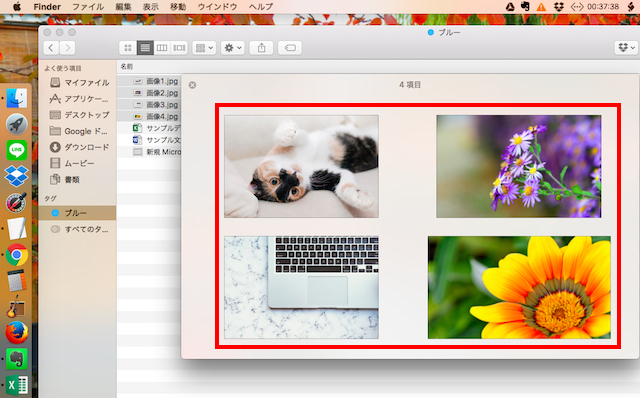Click the Edit Tags toolbar button
Screen dimensions: 640x398
coord(290,48)
